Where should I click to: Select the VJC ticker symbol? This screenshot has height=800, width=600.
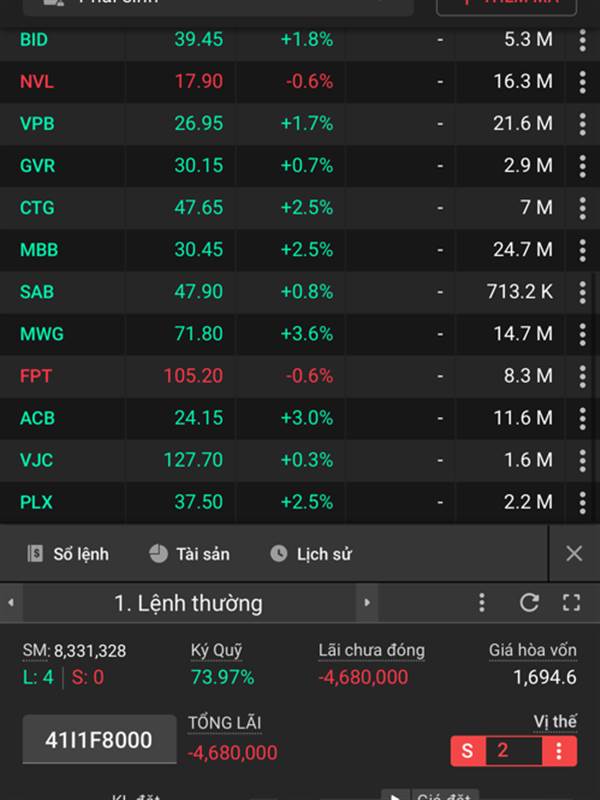point(36,461)
